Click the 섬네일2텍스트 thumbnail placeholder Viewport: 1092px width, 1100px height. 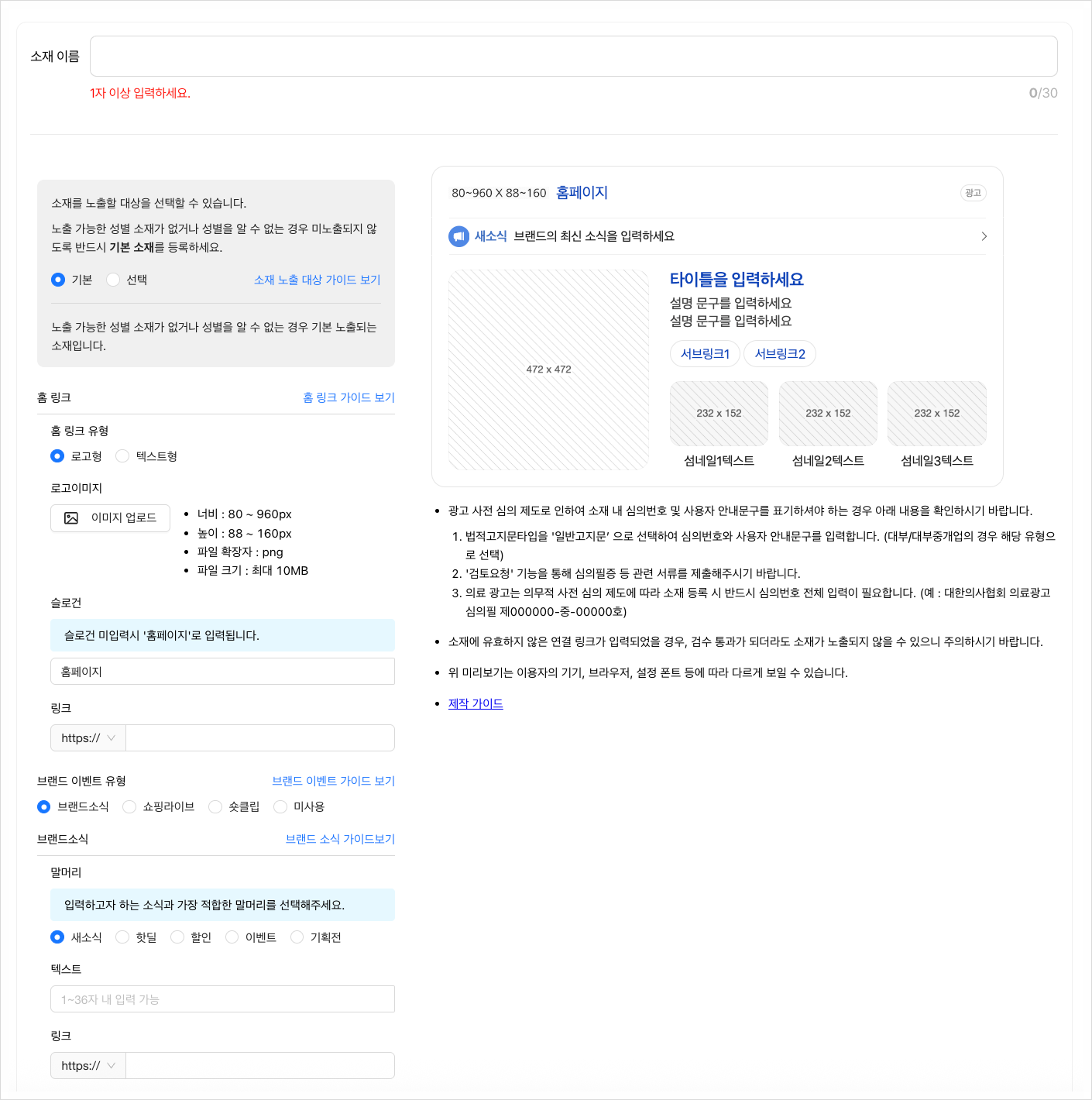coord(828,414)
